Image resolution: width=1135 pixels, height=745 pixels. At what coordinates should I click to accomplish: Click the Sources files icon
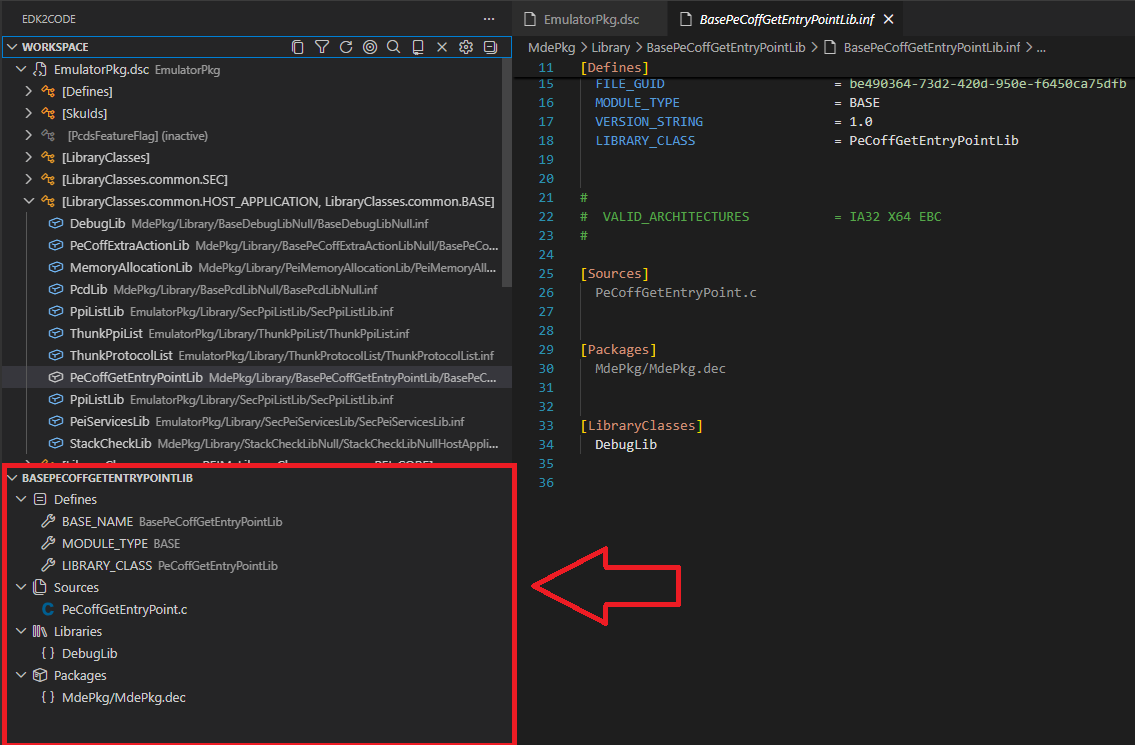click(x=41, y=587)
